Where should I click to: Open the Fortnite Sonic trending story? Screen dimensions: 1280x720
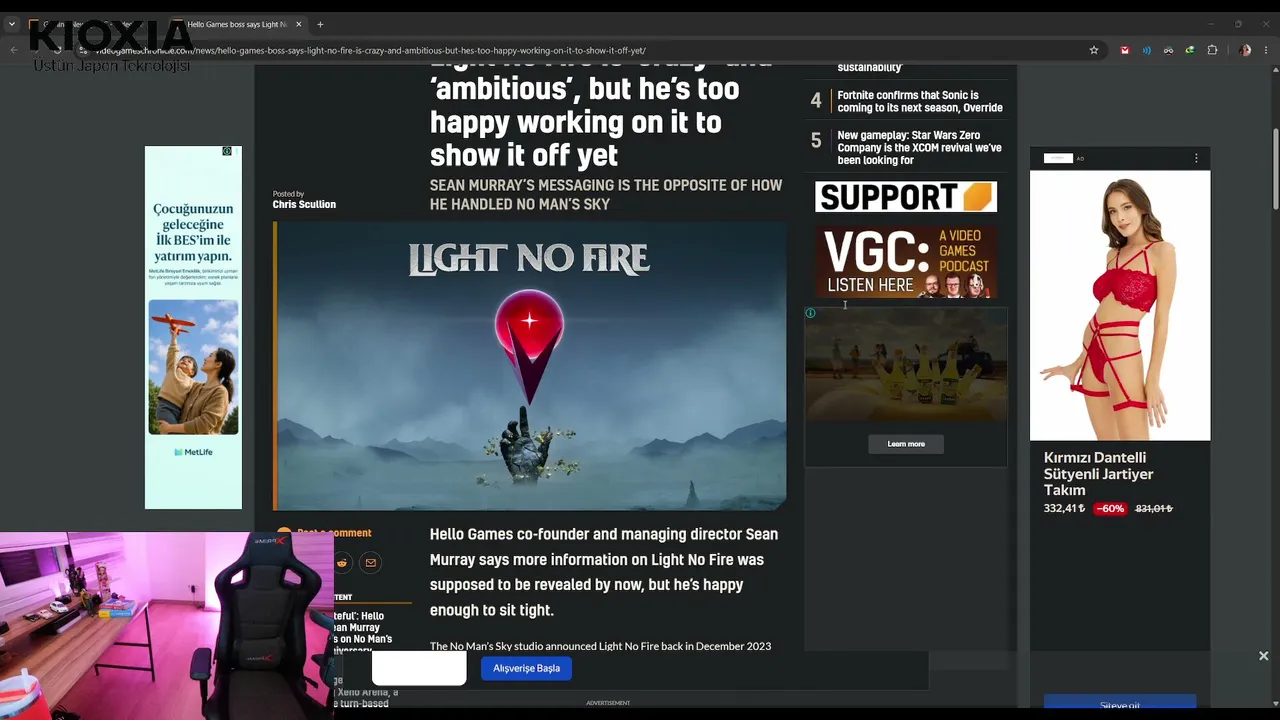click(x=920, y=101)
